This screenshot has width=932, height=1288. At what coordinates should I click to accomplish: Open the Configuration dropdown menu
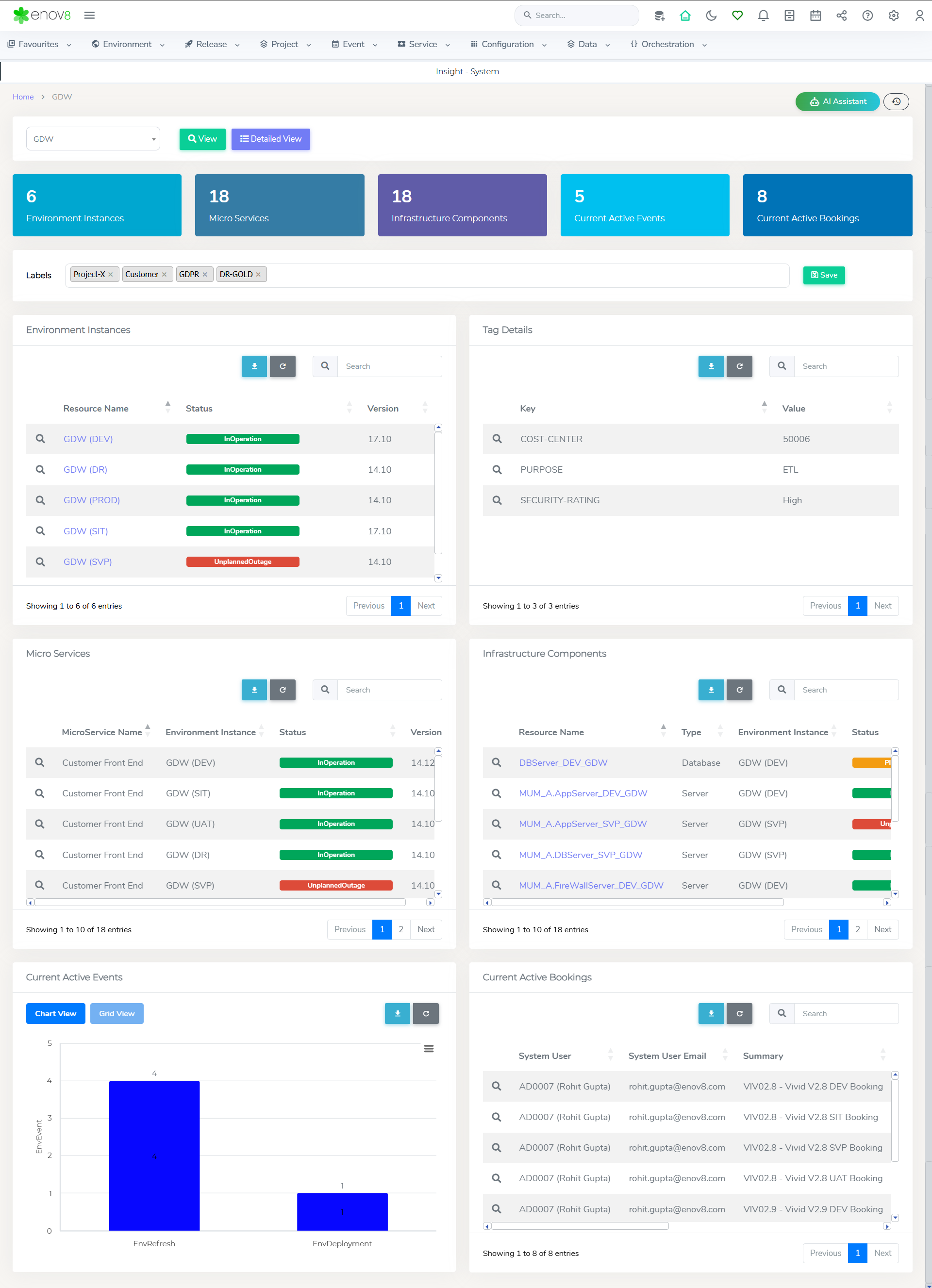point(508,44)
